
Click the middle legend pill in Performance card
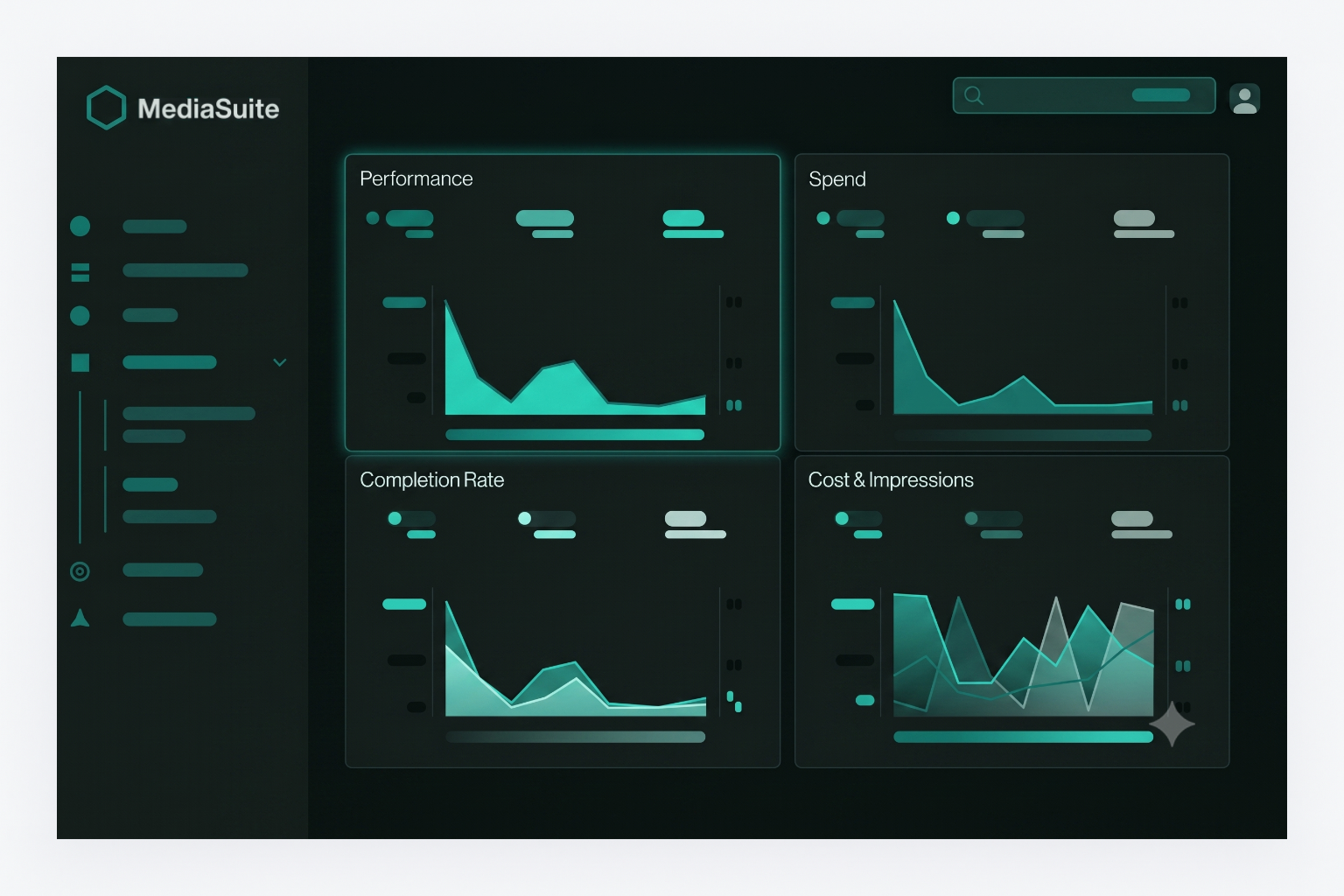point(544,218)
